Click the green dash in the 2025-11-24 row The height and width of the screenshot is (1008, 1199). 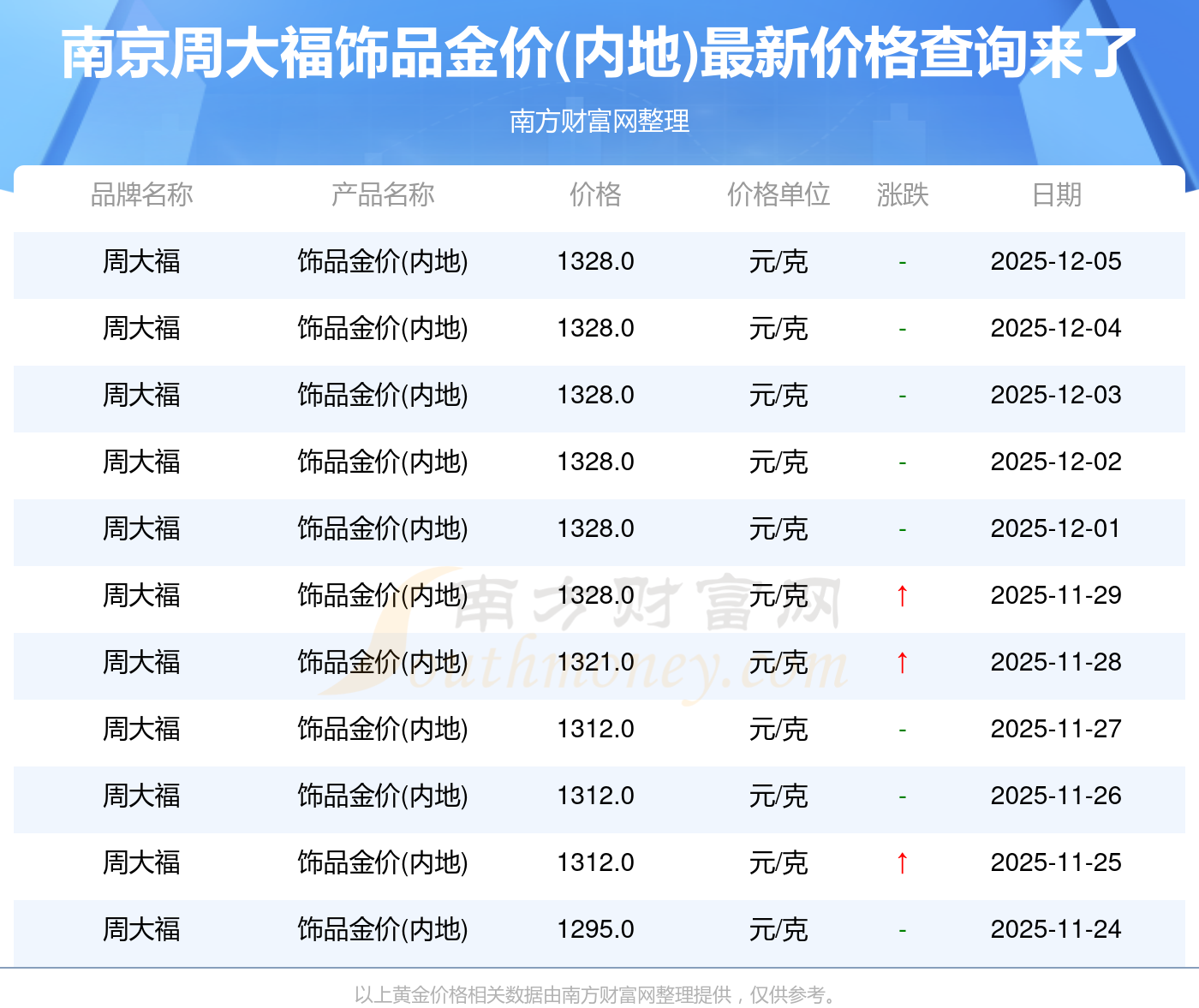click(x=903, y=930)
